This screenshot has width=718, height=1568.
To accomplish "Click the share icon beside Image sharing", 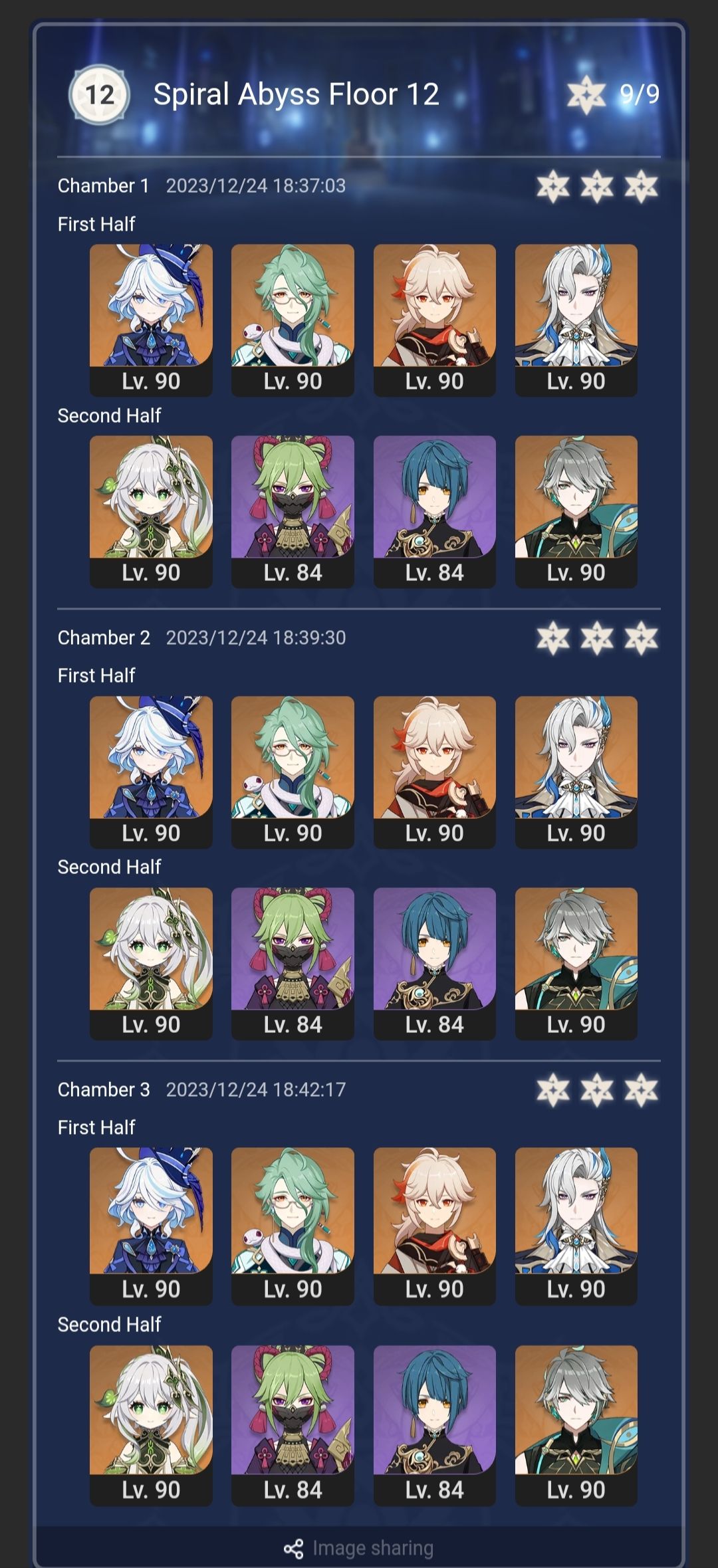I will (x=293, y=1549).
